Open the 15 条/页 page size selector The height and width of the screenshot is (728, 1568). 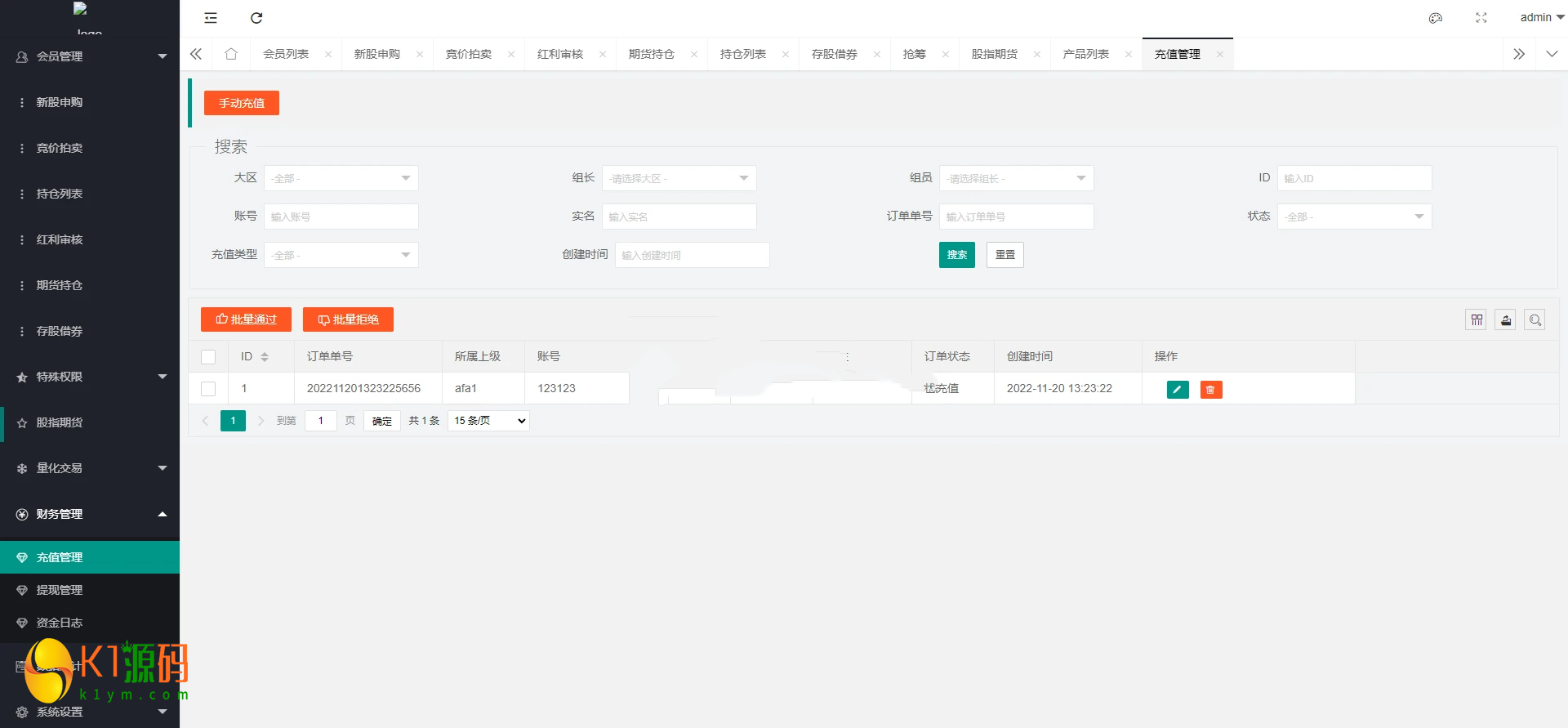pos(488,421)
